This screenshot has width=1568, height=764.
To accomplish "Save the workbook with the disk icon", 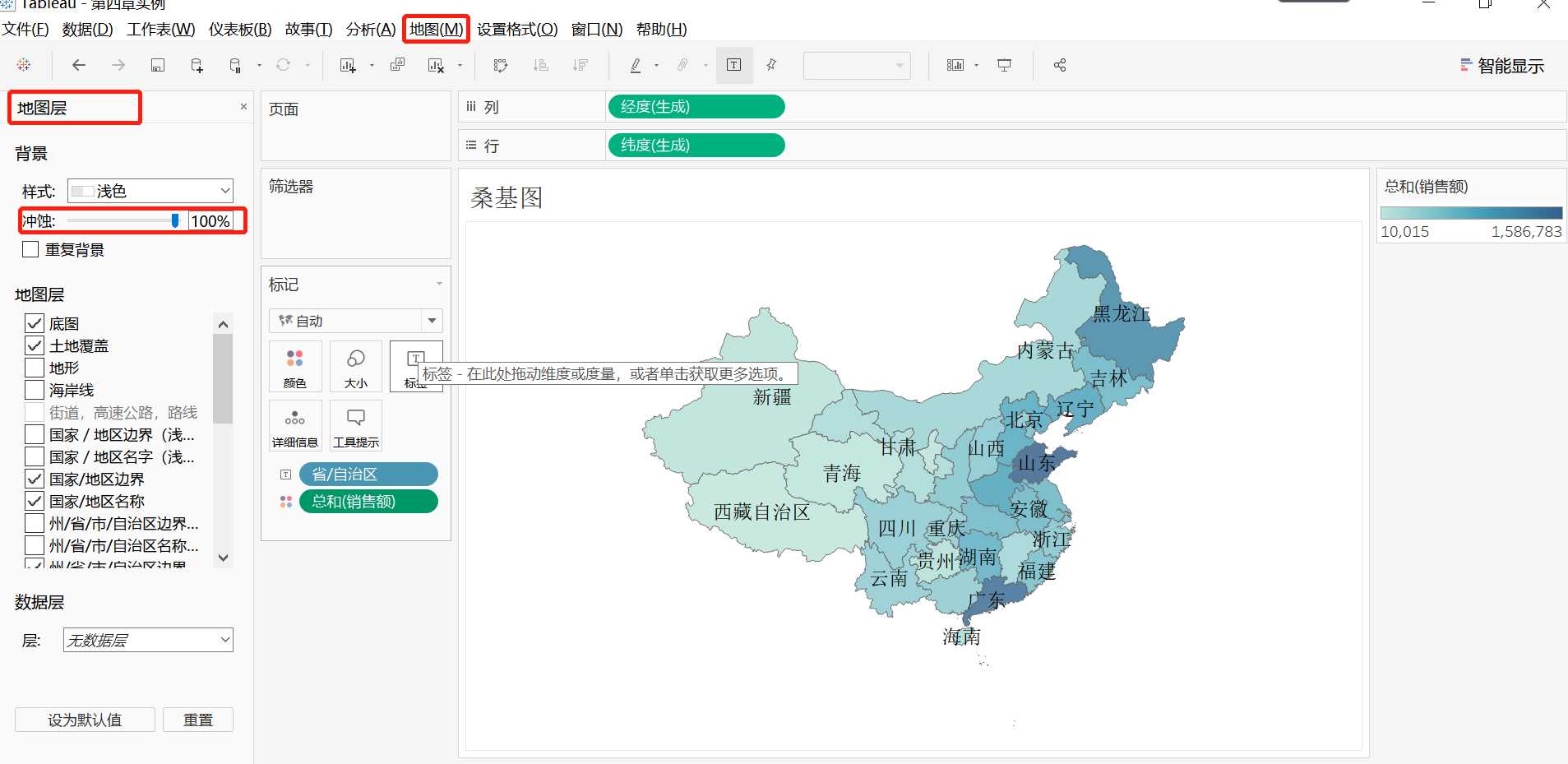I will click(x=158, y=65).
